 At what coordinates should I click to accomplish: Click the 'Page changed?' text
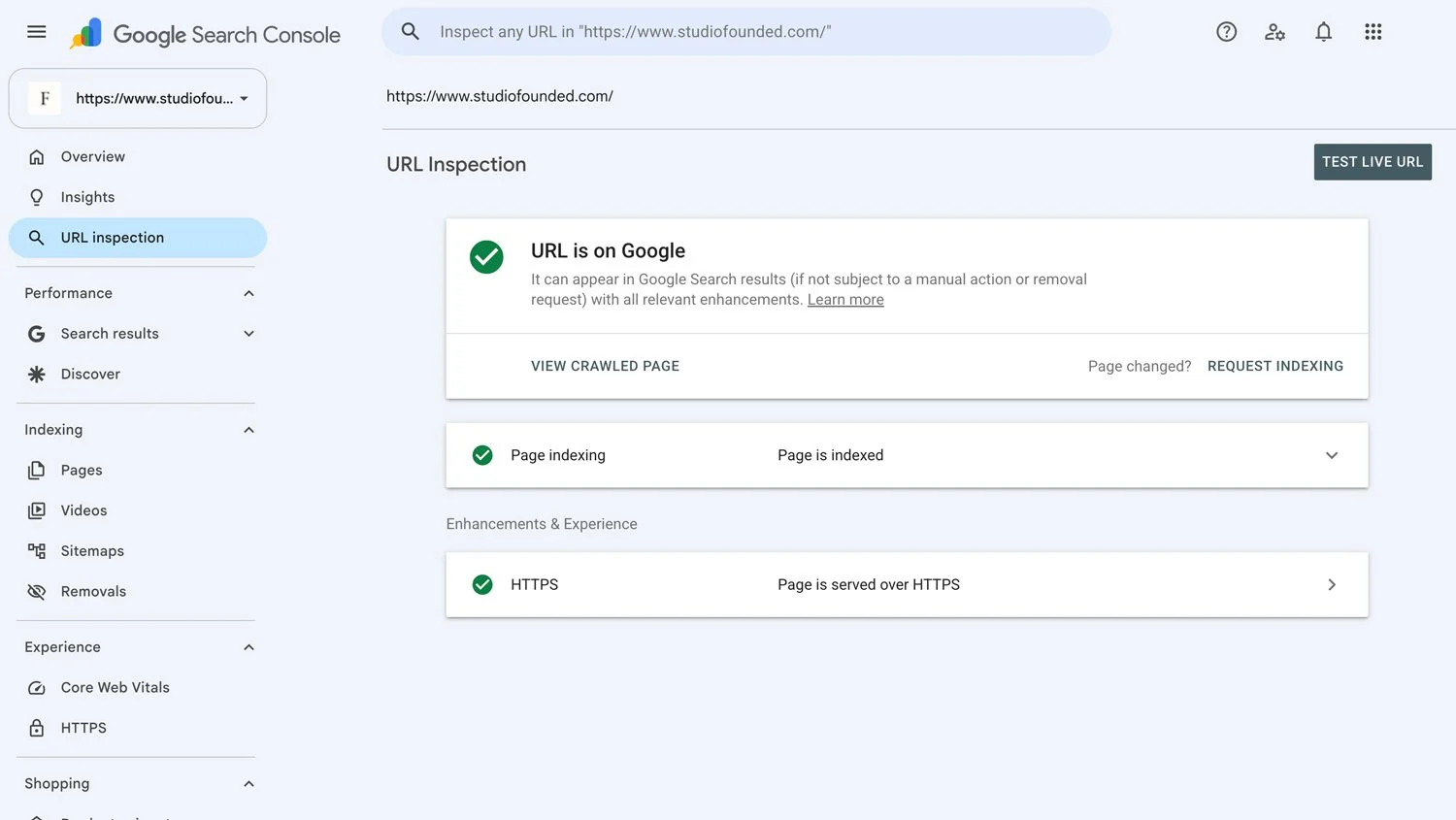1140,367
